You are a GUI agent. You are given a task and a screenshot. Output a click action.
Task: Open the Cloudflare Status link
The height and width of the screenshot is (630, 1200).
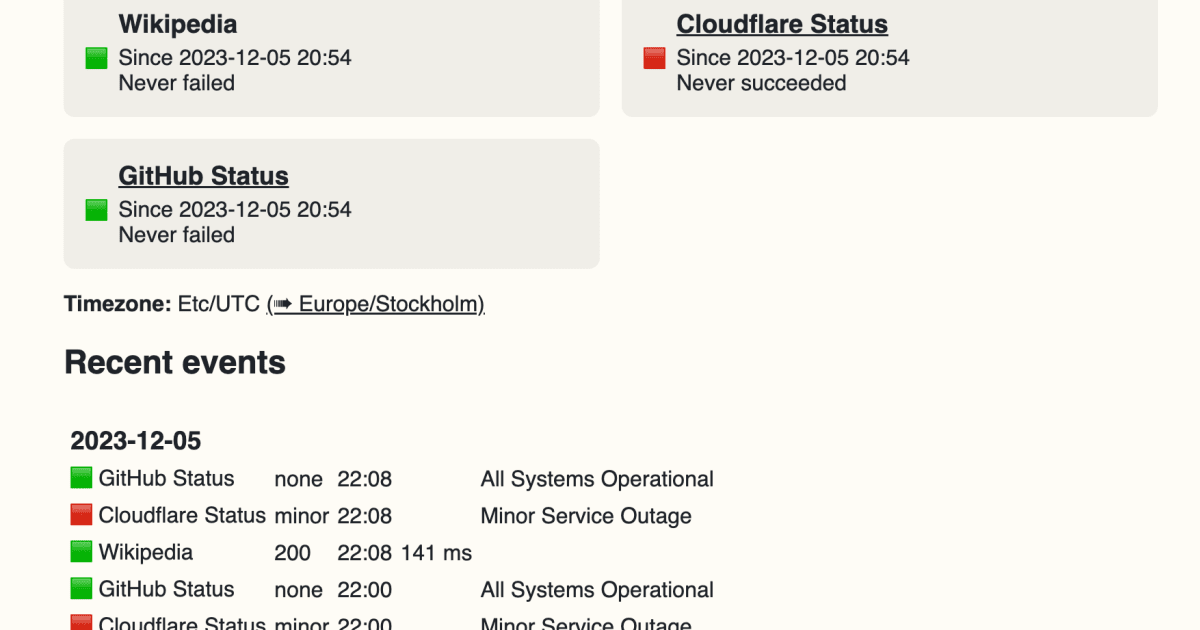[782, 24]
